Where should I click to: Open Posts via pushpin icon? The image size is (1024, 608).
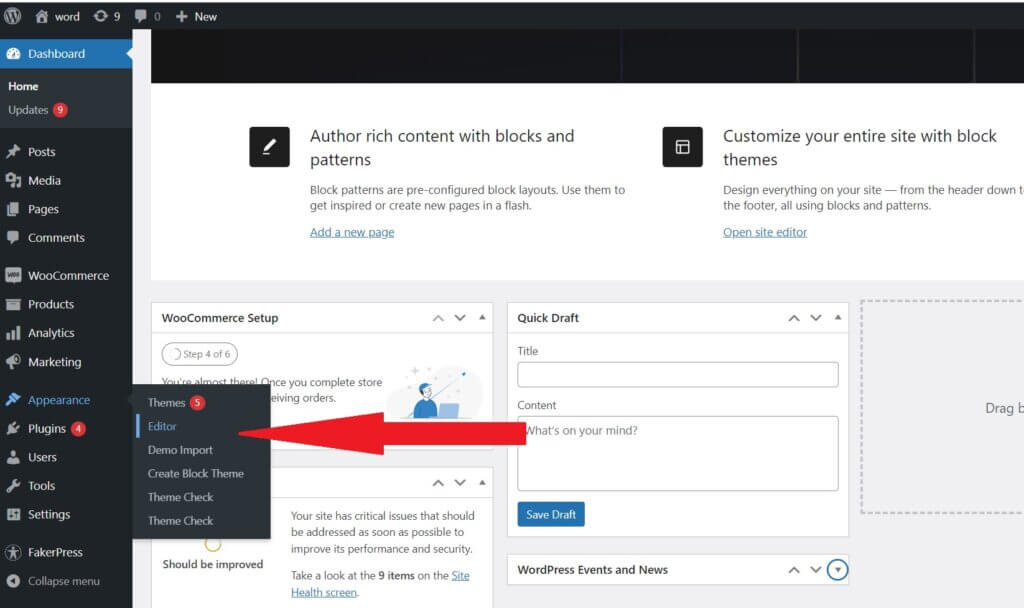point(13,152)
